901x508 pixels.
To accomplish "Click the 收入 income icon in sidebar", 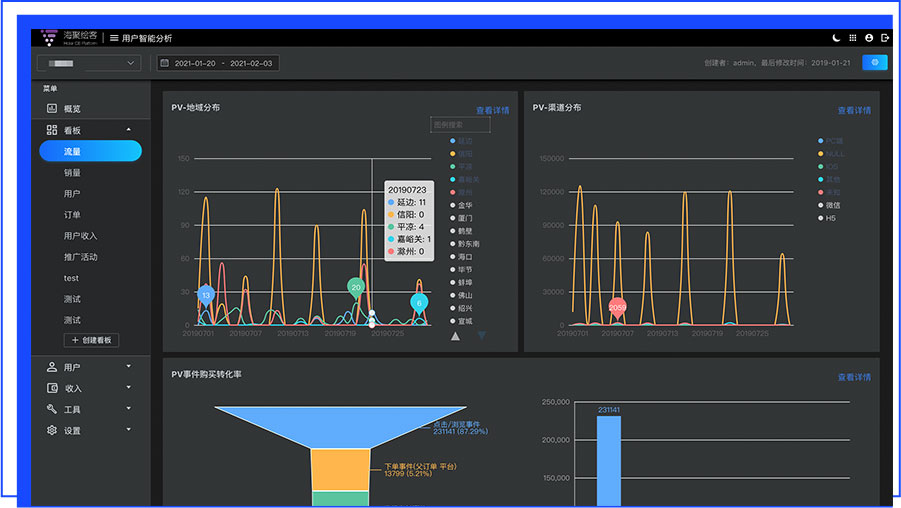I will [x=52, y=388].
